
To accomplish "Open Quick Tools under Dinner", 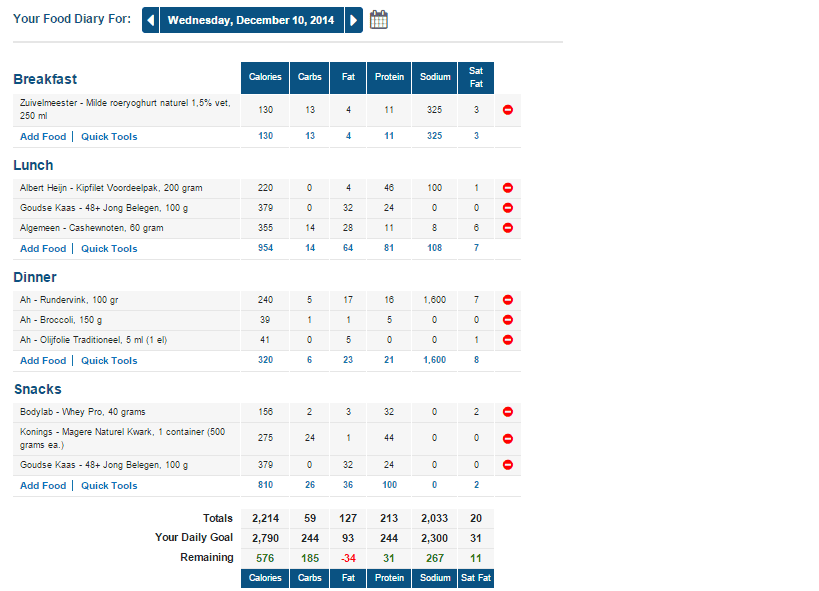I will (x=109, y=361).
